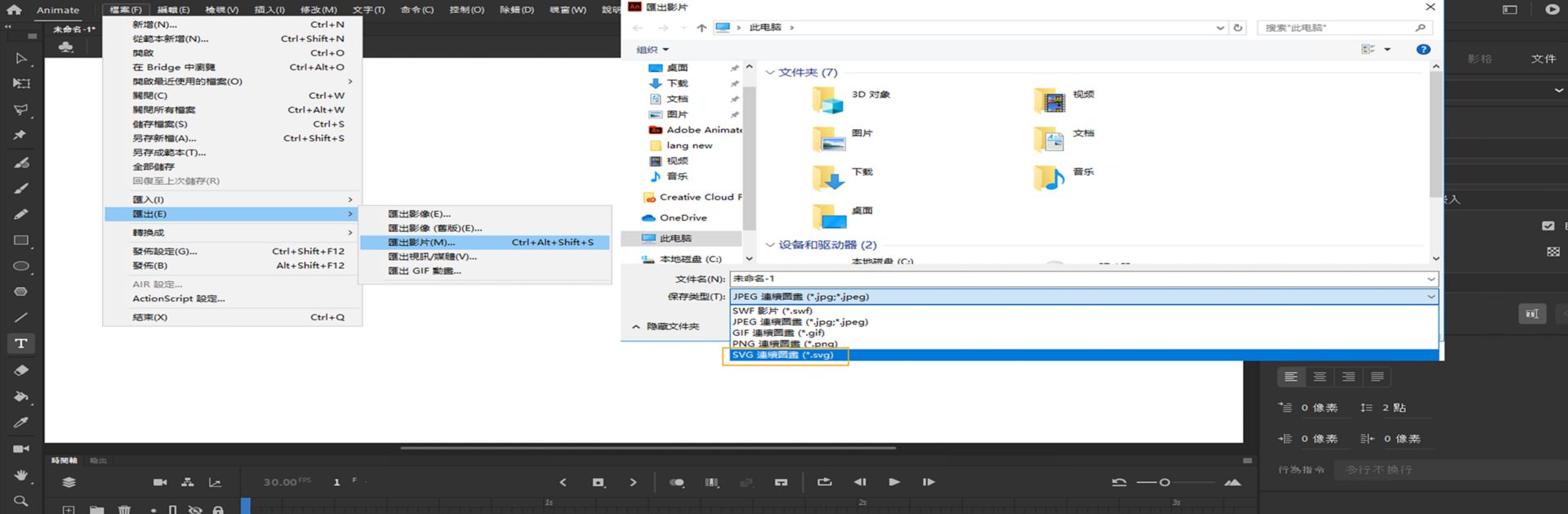Select the Free Transform tool
This screenshot has width=1568, height=514.
(x=21, y=83)
